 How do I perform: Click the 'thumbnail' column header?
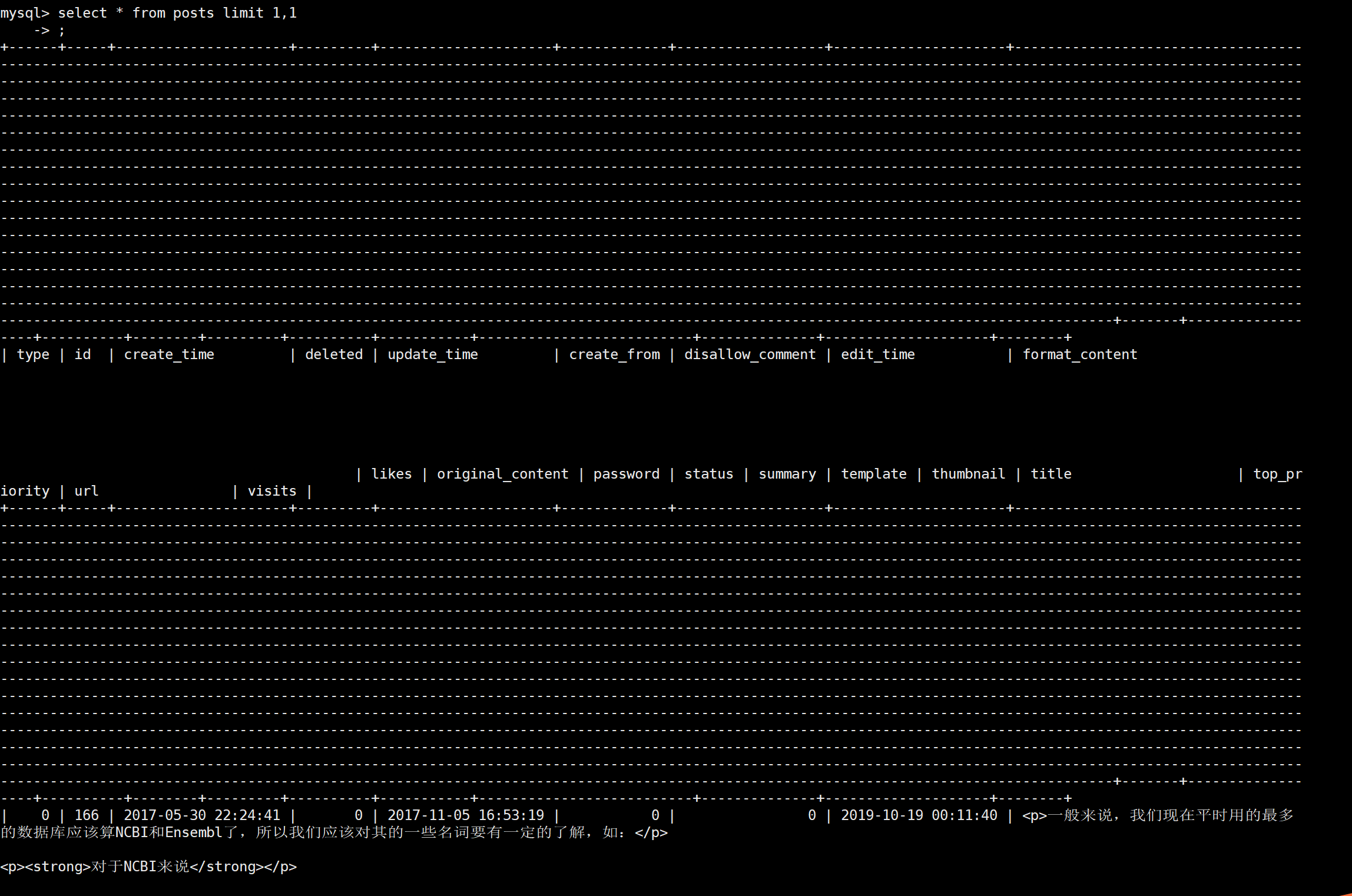coord(969,474)
